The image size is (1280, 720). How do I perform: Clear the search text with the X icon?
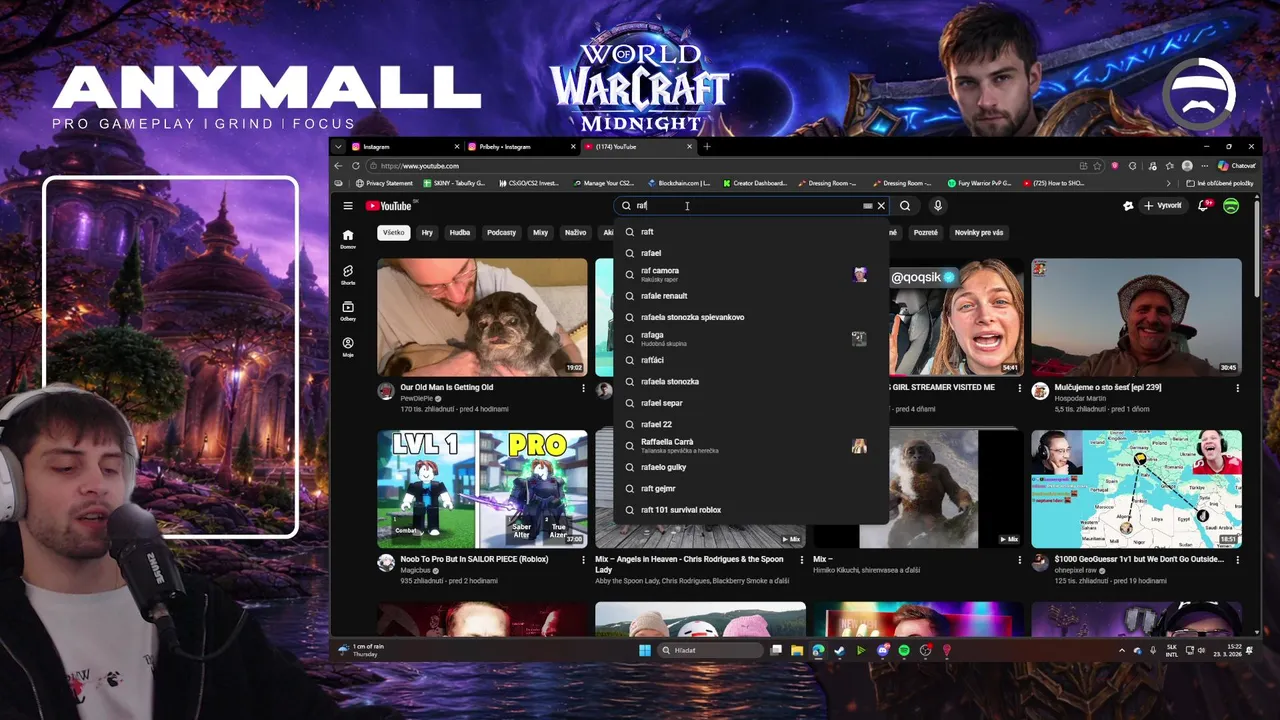[881, 206]
